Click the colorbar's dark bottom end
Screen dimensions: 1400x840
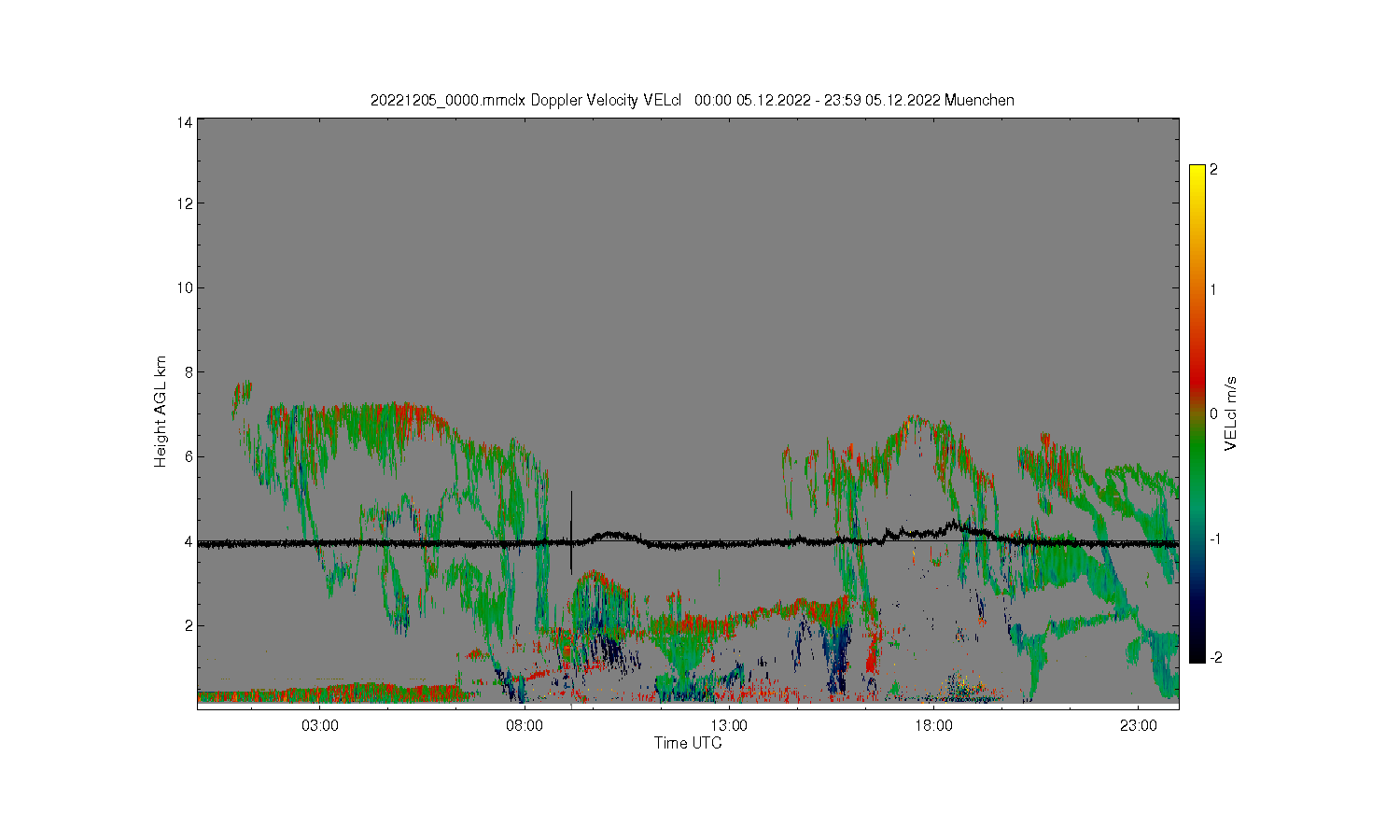pos(1197,653)
